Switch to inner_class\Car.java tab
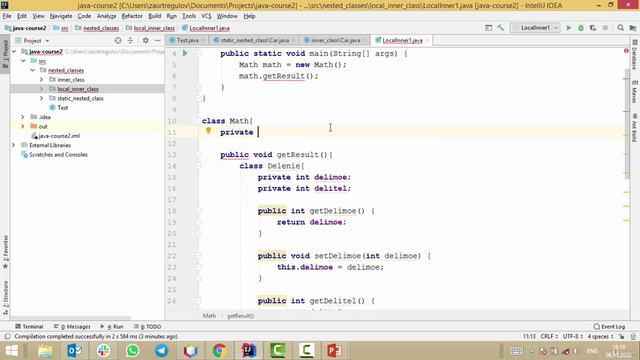 coord(335,40)
